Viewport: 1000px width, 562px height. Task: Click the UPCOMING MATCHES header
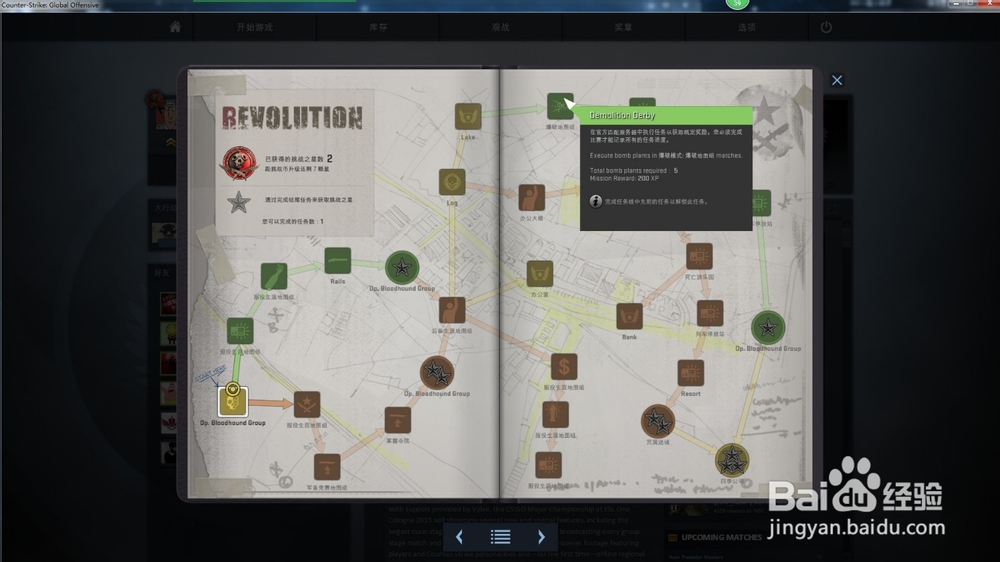(x=721, y=537)
